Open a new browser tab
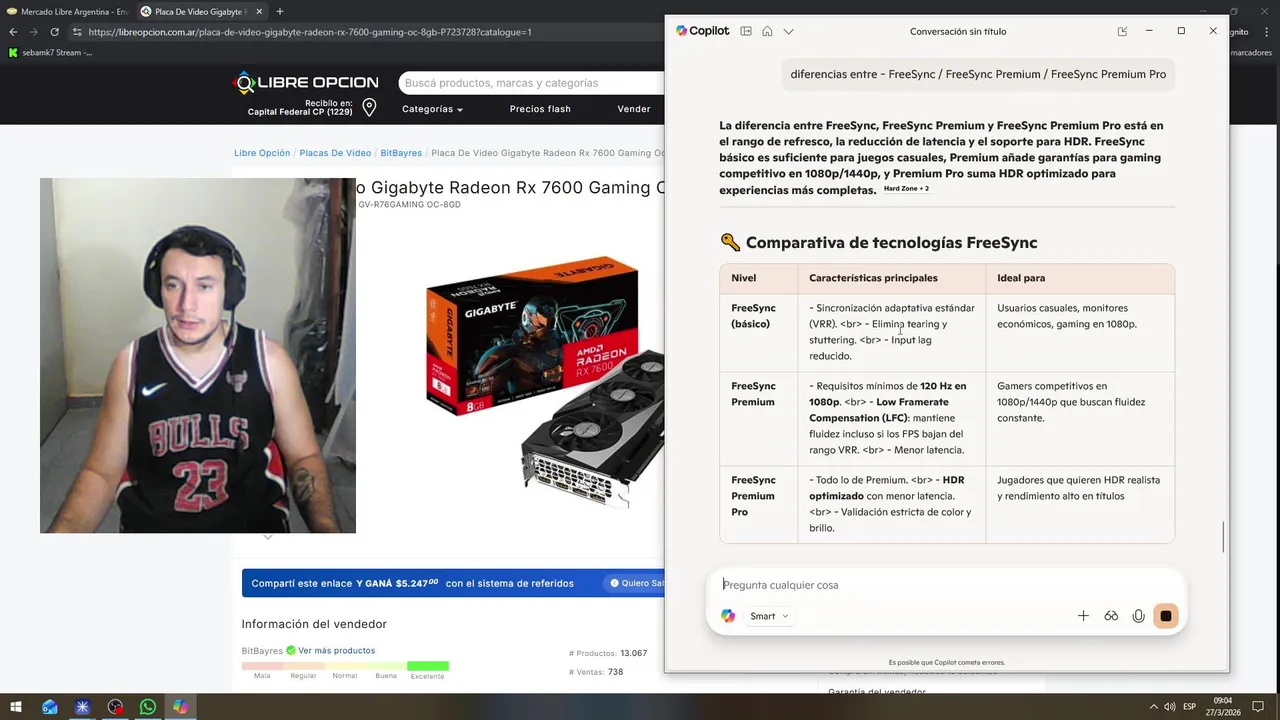 (x=279, y=11)
